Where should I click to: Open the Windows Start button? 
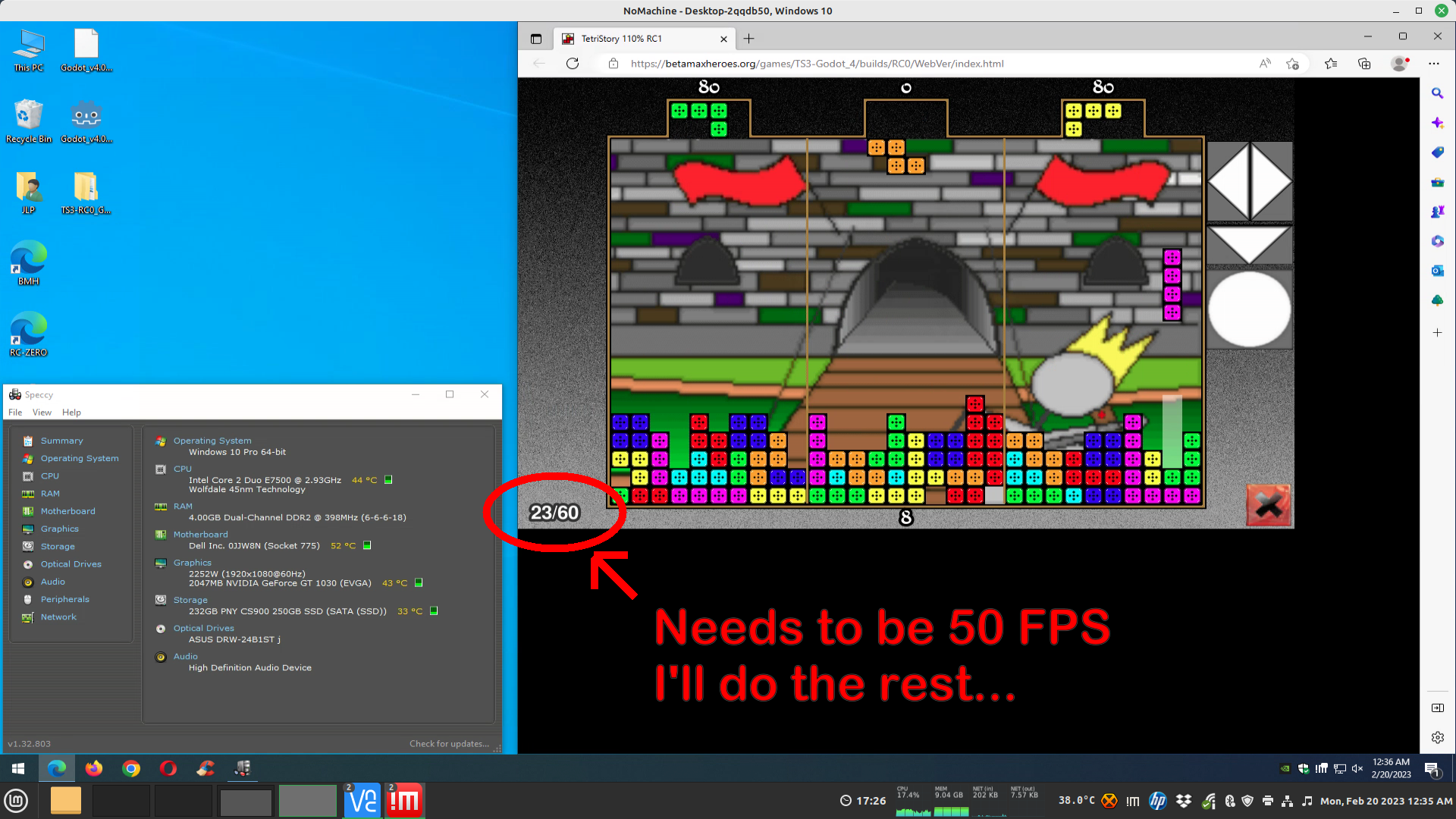[x=18, y=768]
